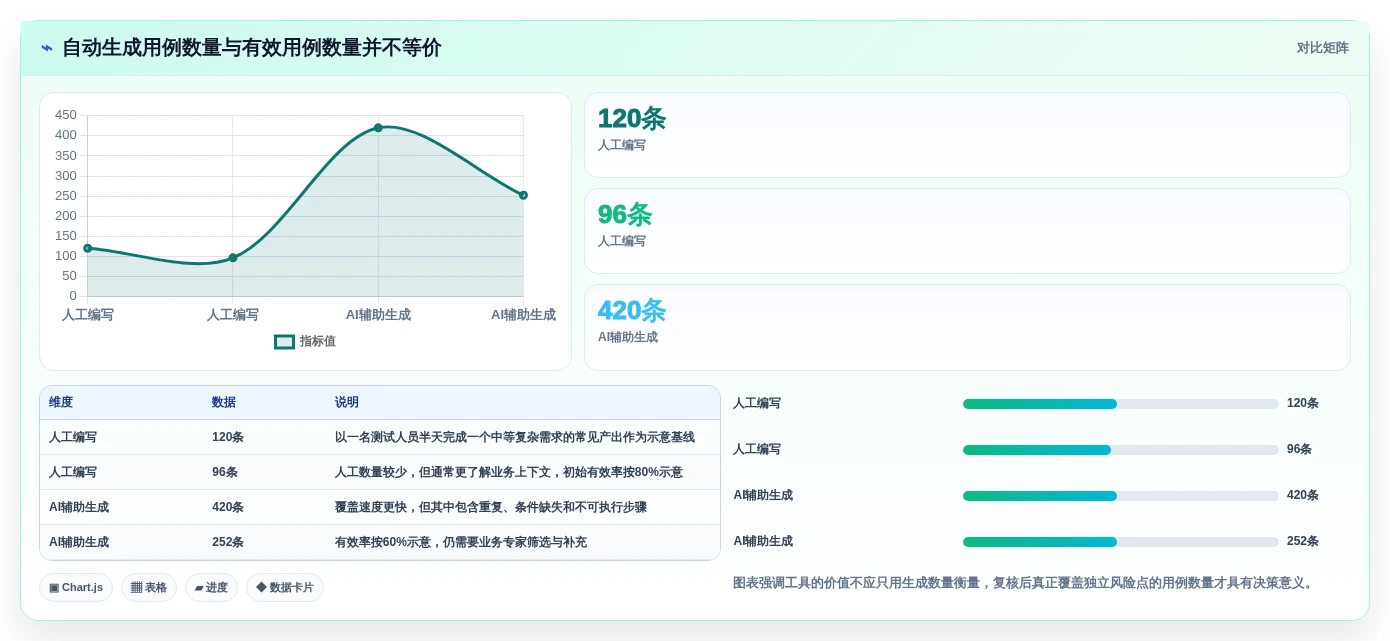Viewport: 1390px width, 641px height.
Task: Click the 数据 table column header
Action: [x=224, y=403]
